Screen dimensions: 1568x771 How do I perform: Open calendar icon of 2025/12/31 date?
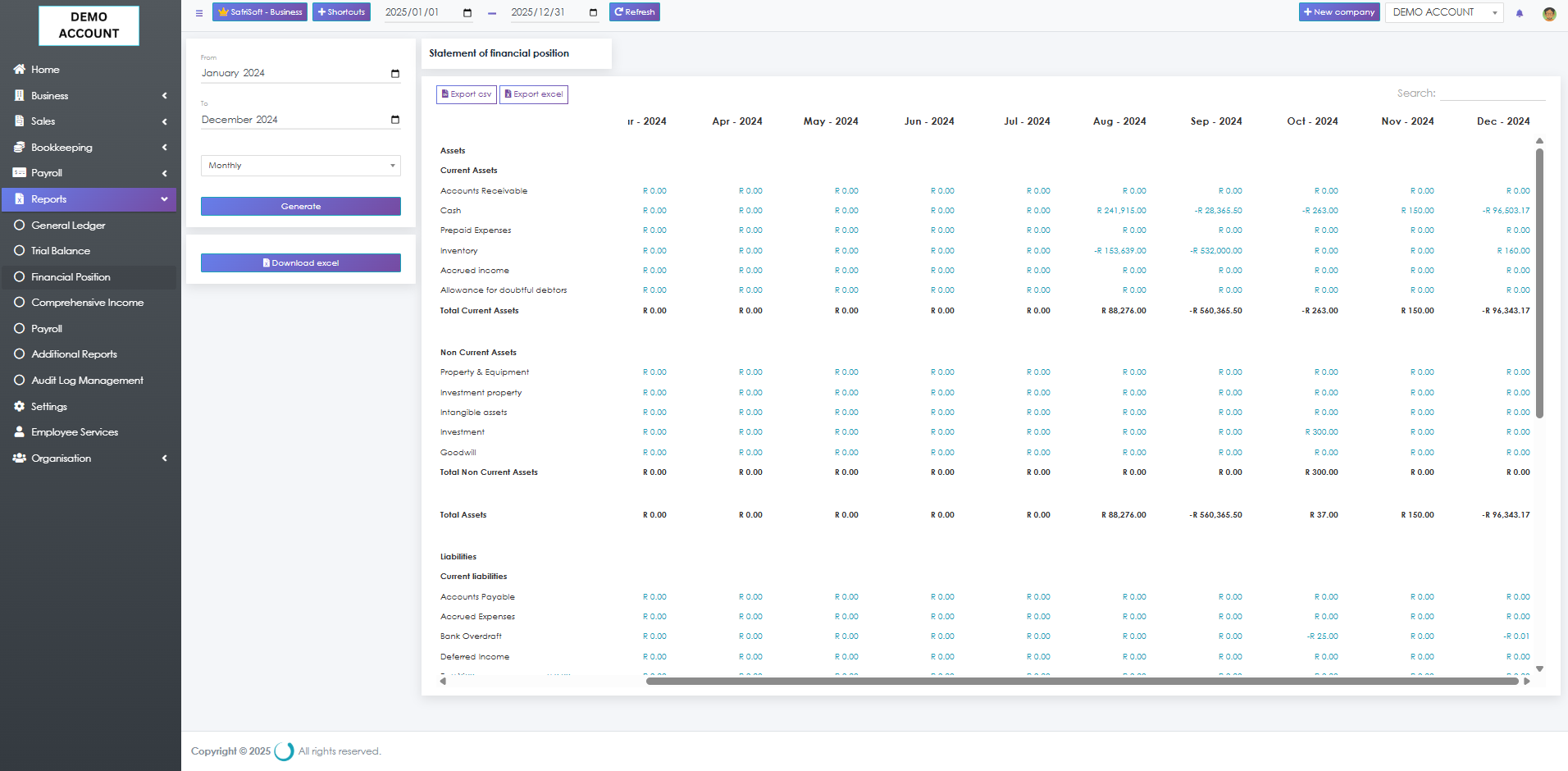pos(593,13)
